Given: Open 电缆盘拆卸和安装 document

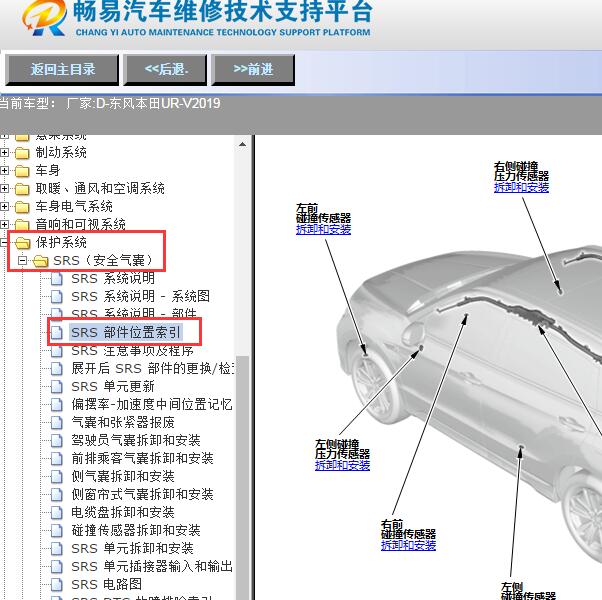Looking at the screenshot, I should (123, 512).
